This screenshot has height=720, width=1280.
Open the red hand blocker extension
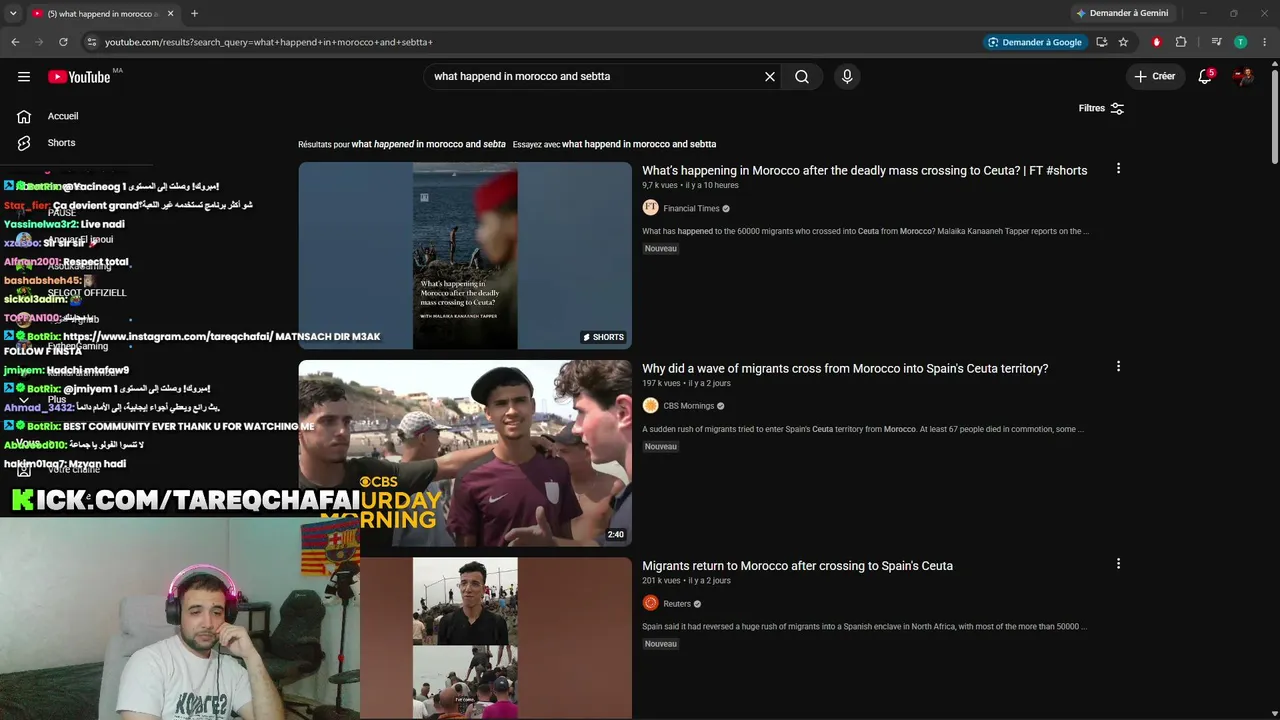click(x=1157, y=42)
